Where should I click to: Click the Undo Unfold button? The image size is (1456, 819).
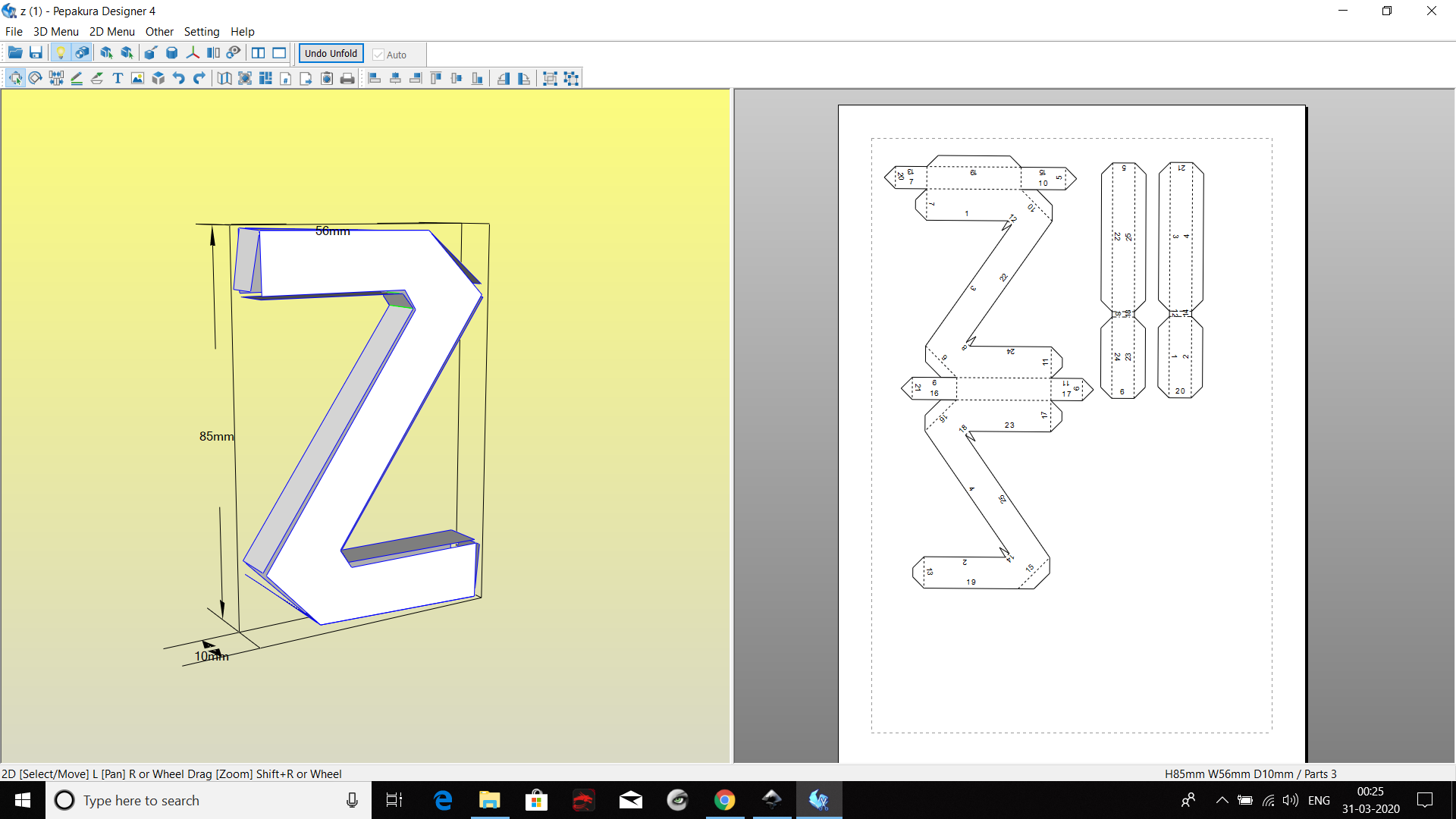point(330,53)
